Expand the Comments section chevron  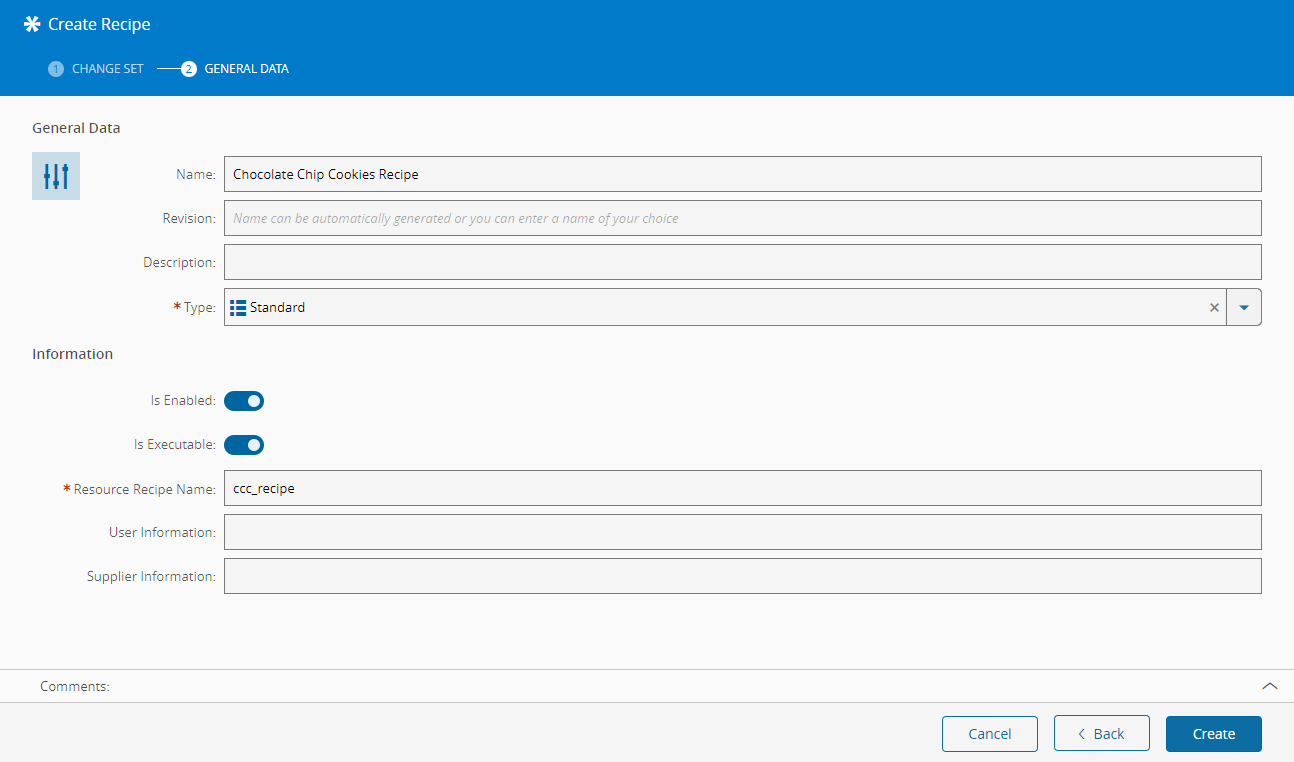click(x=1269, y=686)
